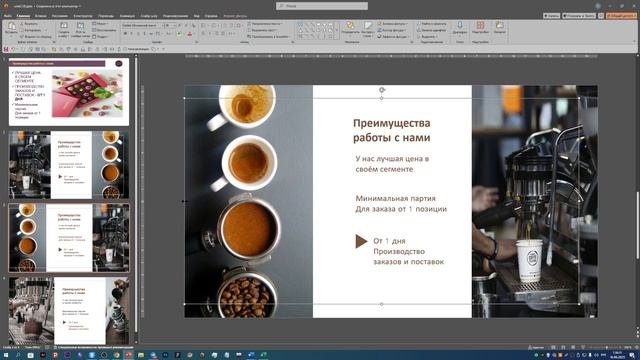
Task: Click the Find (Найти) command
Action: tap(432, 24)
